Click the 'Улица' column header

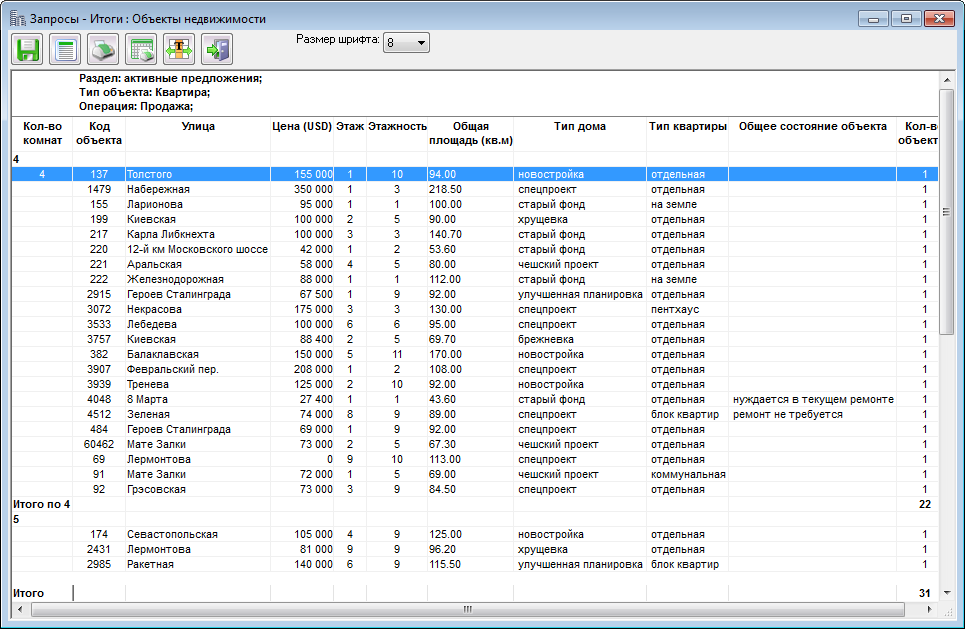198,127
